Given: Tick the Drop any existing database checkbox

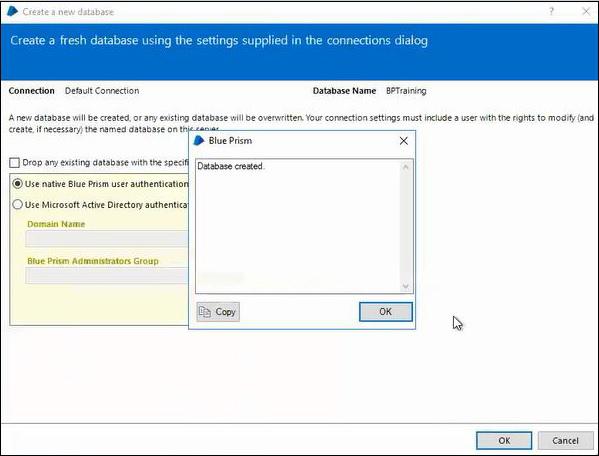Looking at the screenshot, I should [x=14, y=163].
